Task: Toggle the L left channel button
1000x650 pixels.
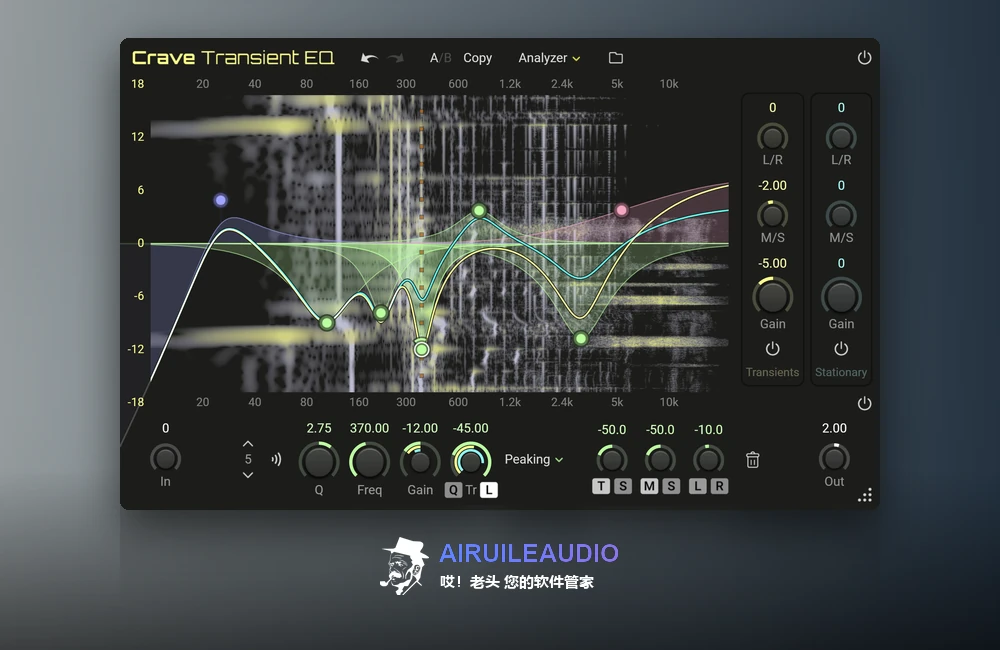Action: 698,486
